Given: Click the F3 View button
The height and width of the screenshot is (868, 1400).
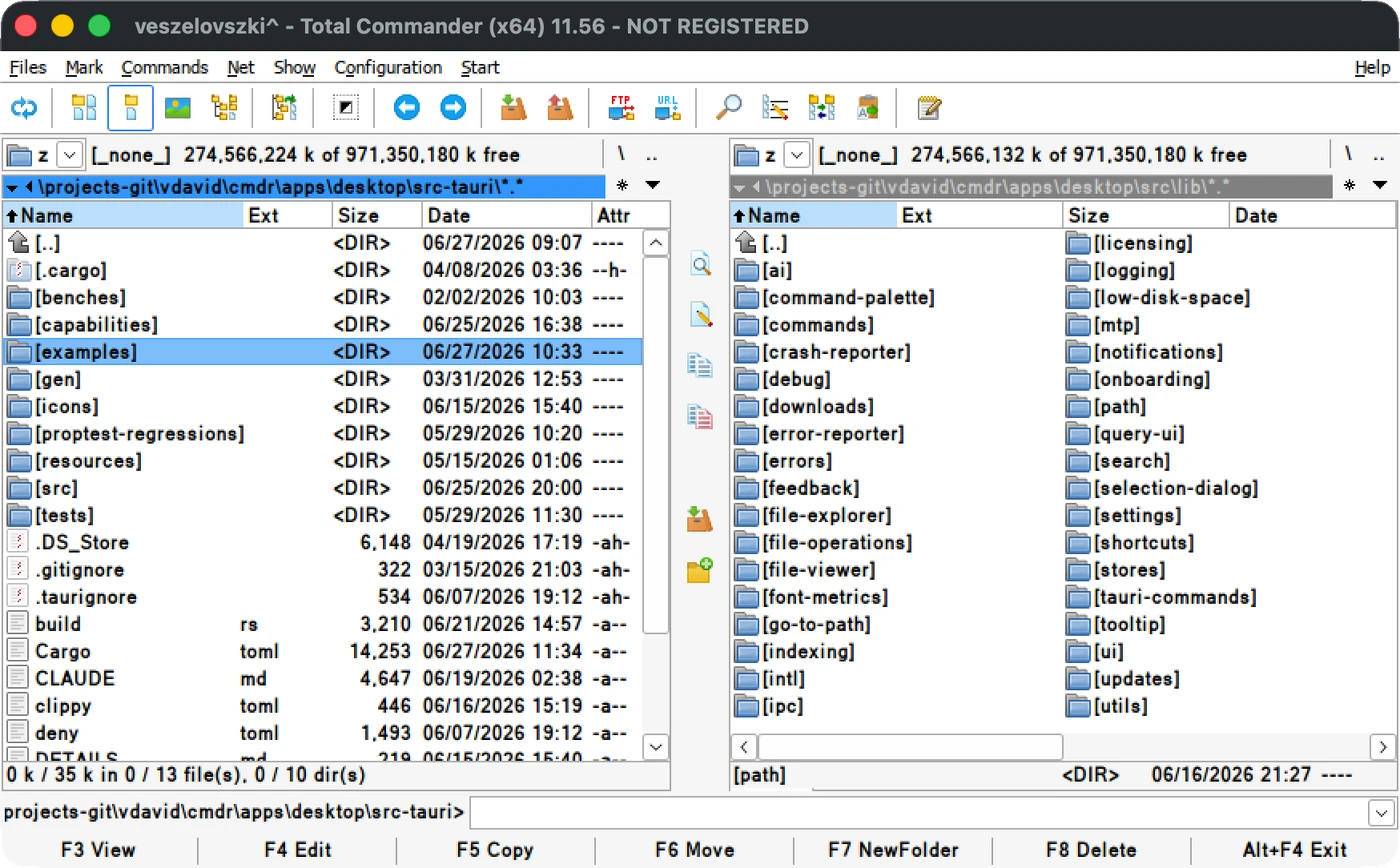Looking at the screenshot, I should [x=98, y=850].
